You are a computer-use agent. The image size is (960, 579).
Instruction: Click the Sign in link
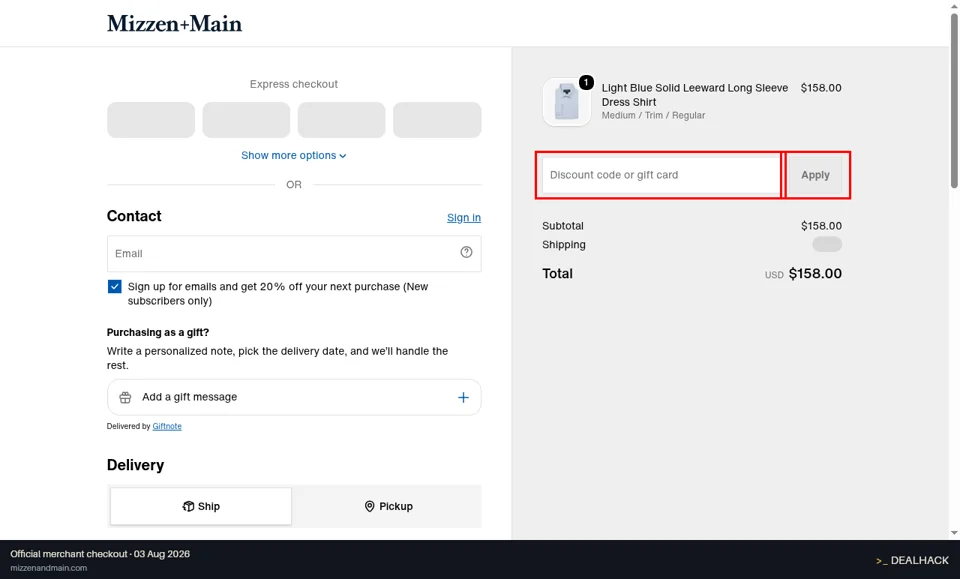click(x=463, y=217)
